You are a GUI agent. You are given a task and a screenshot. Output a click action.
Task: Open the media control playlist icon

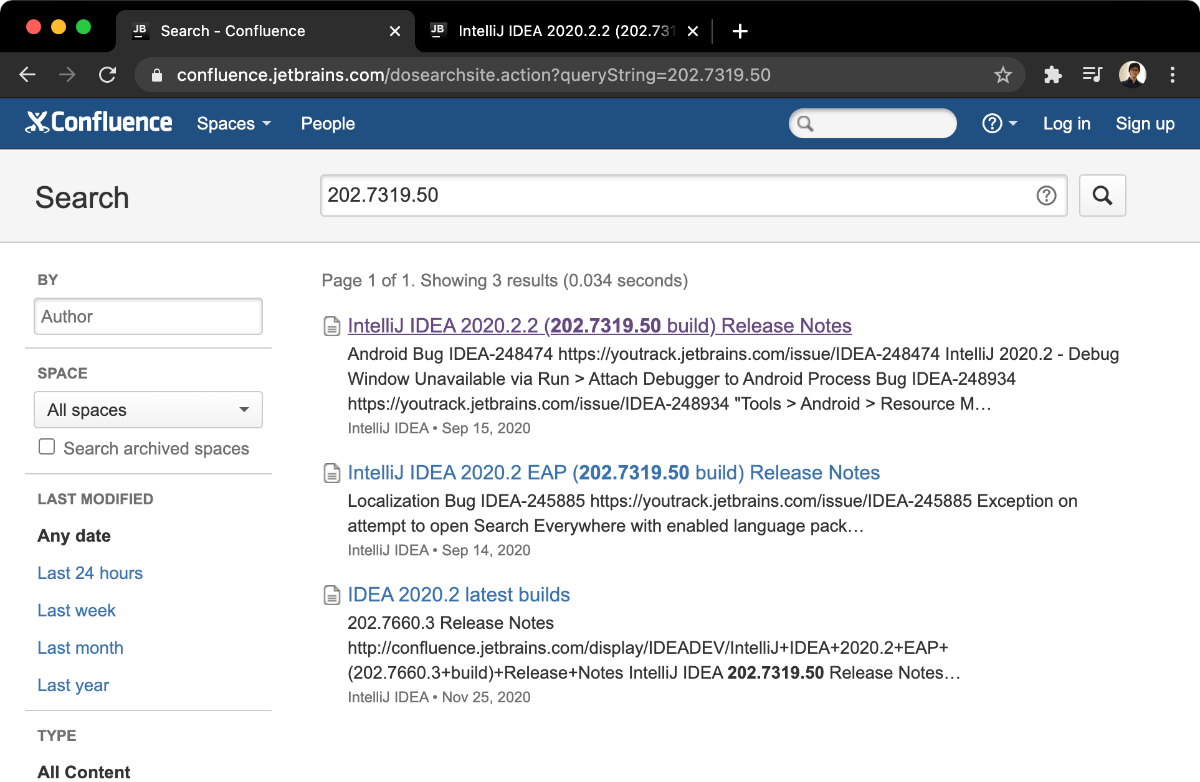click(x=1092, y=75)
